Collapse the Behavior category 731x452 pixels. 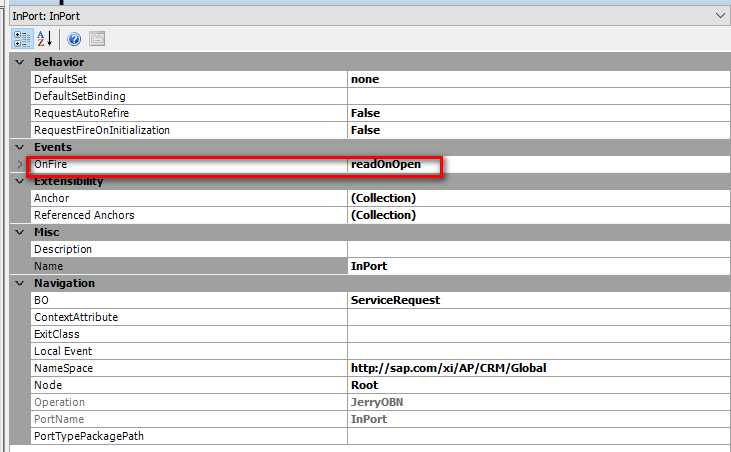[x=20, y=62]
